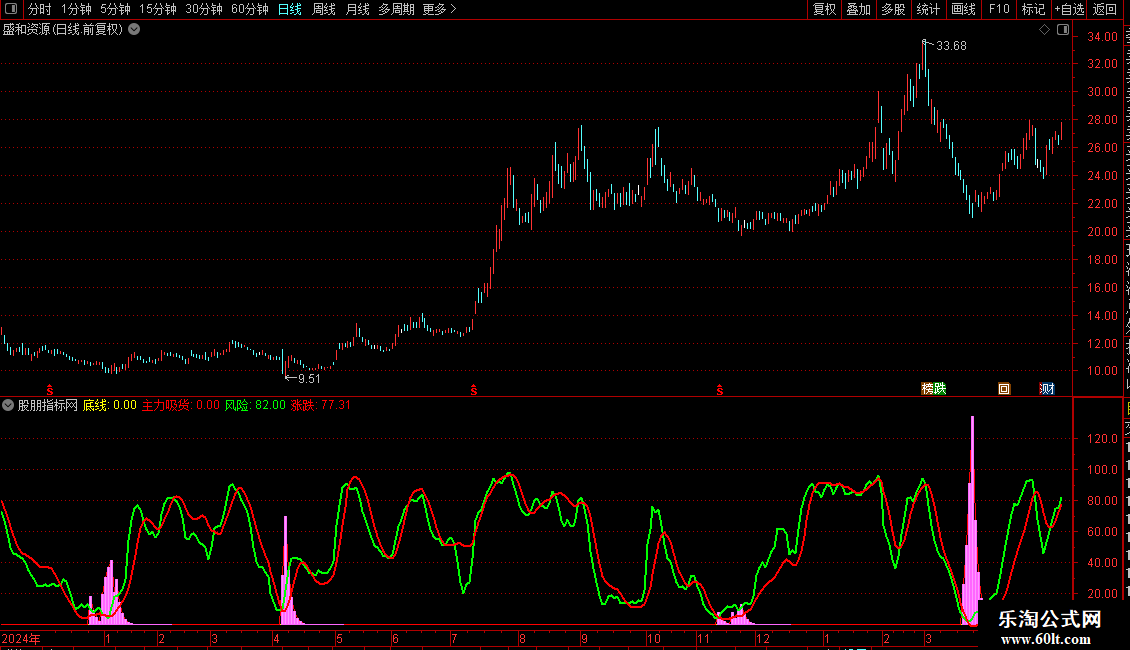
Task: Select the 30分钟 period tab
Action: point(203,9)
